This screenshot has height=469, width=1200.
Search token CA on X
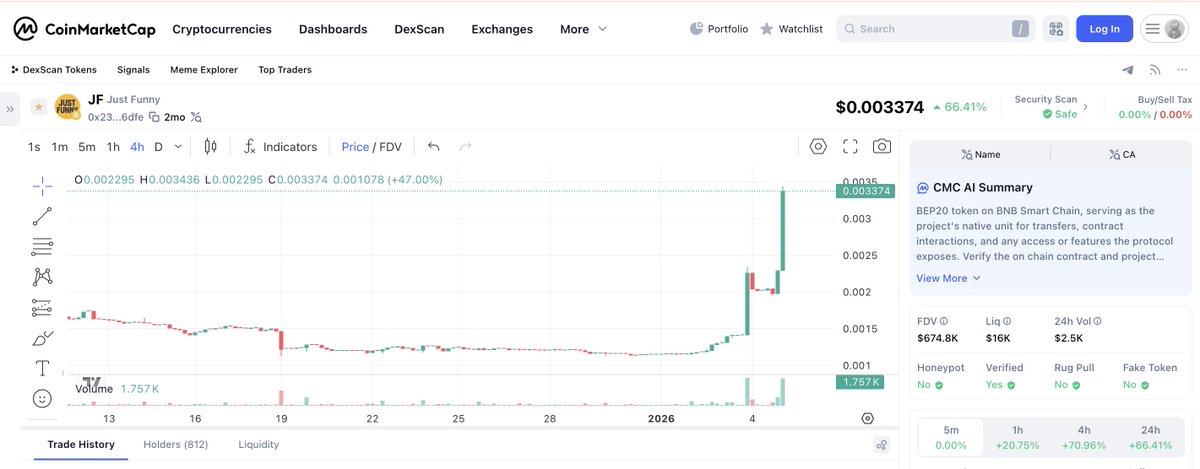[x=1121, y=154]
